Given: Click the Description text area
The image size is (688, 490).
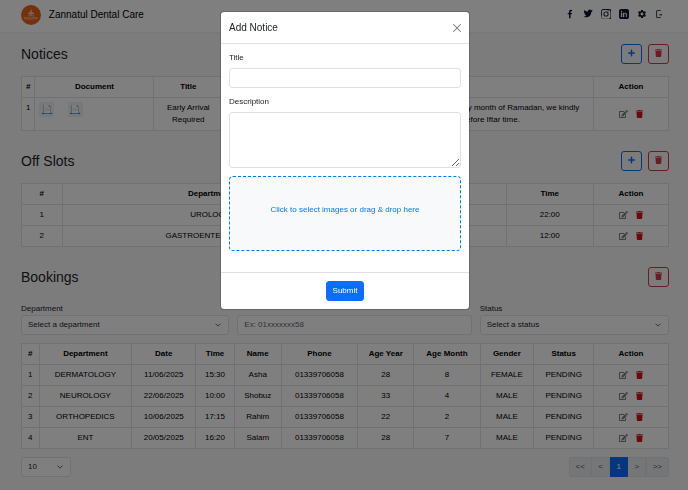Looking at the screenshot, I should (x=345, y=140).
